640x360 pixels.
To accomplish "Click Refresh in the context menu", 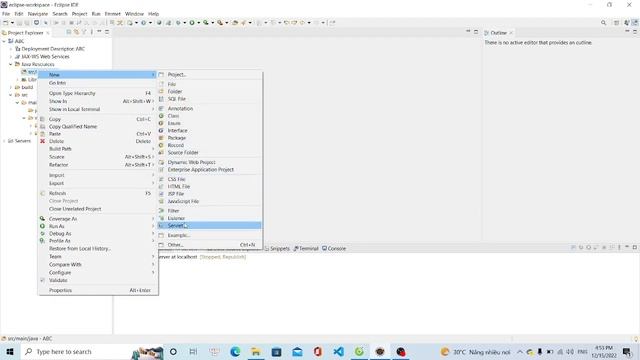I will (x=98, y=193).
